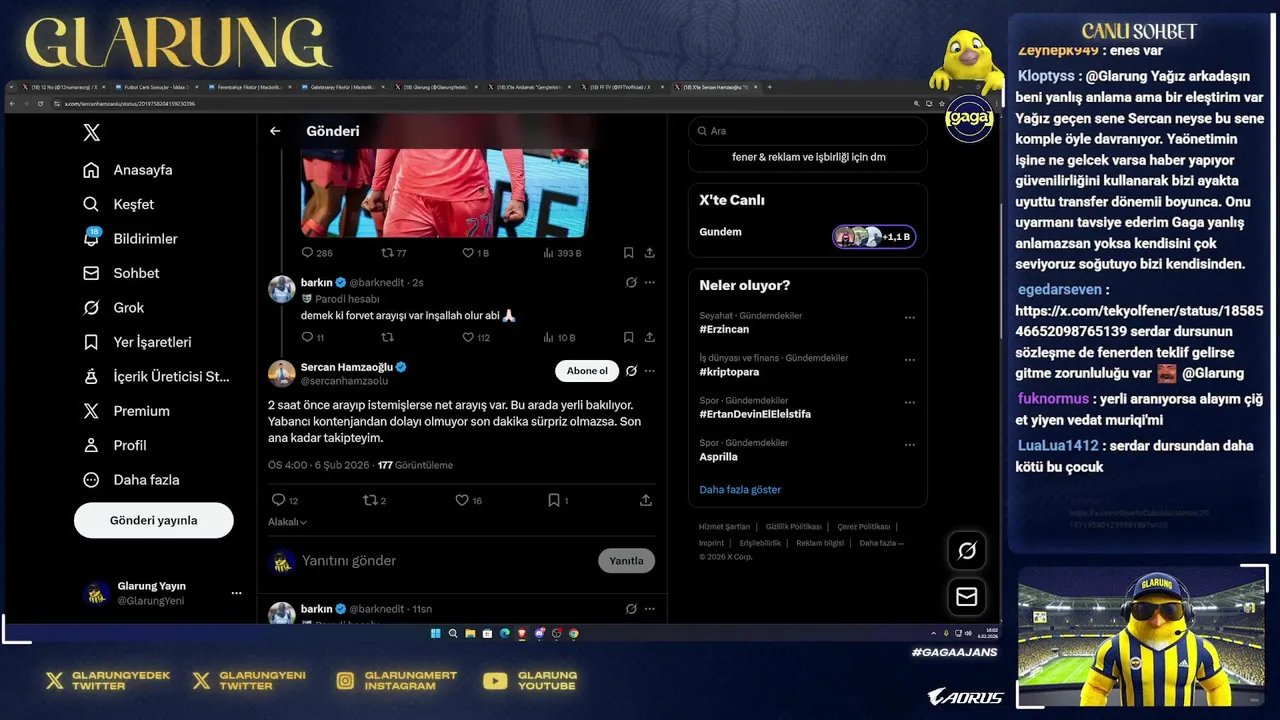More options for #kriptopara trend

pyautogui.click(x=909, y=359)
